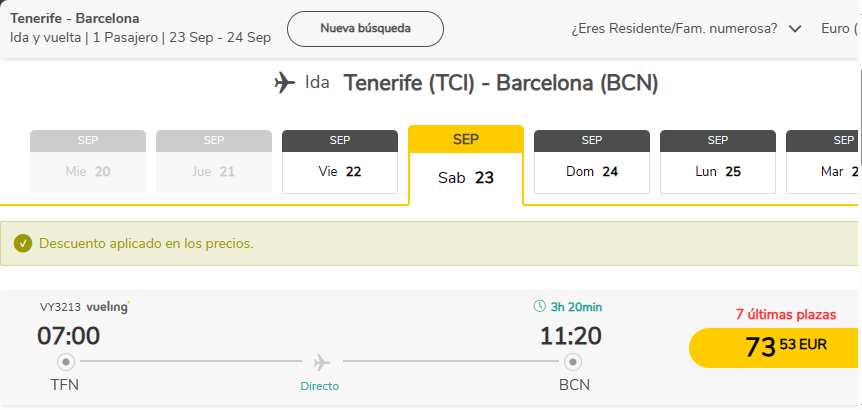Click the green checkmark discount icon
Image resolution: width=862 pixels, height=410 pixels.
[23, 243]
